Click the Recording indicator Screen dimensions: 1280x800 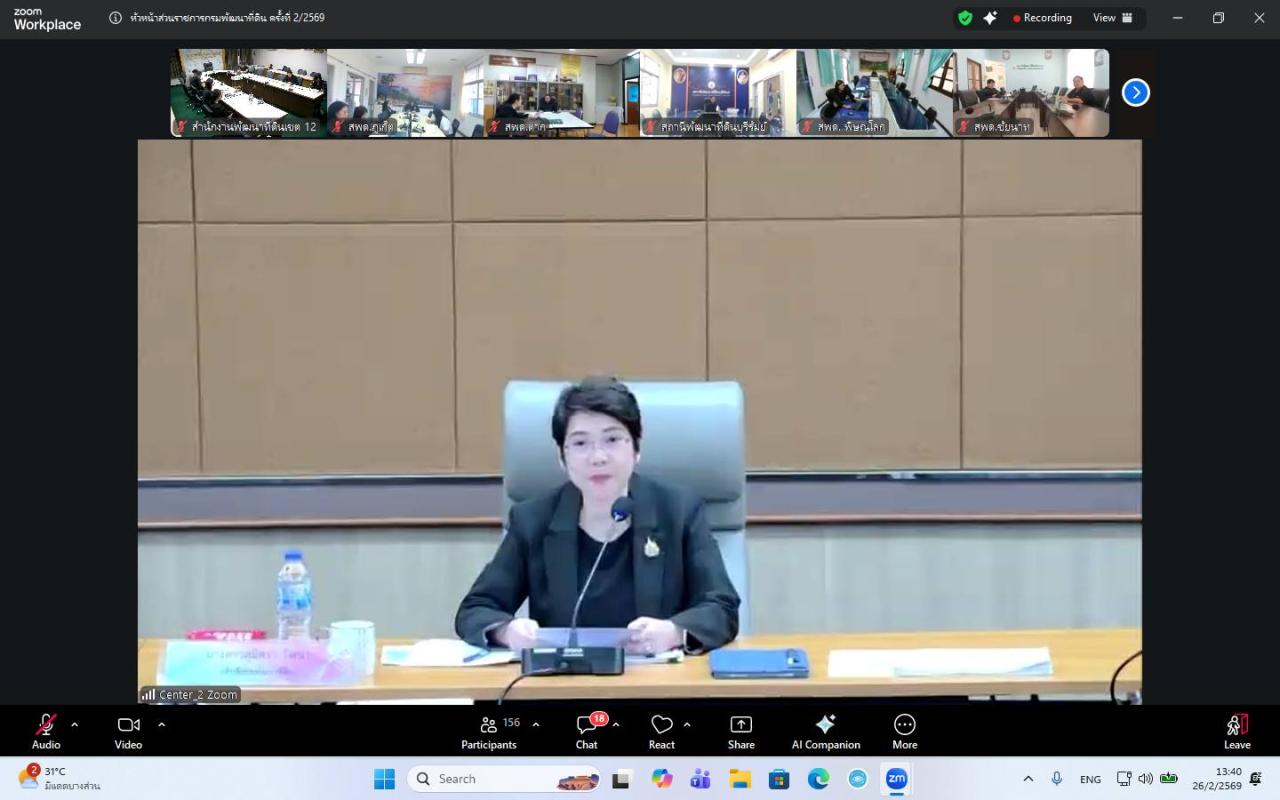pos(1042,18)
